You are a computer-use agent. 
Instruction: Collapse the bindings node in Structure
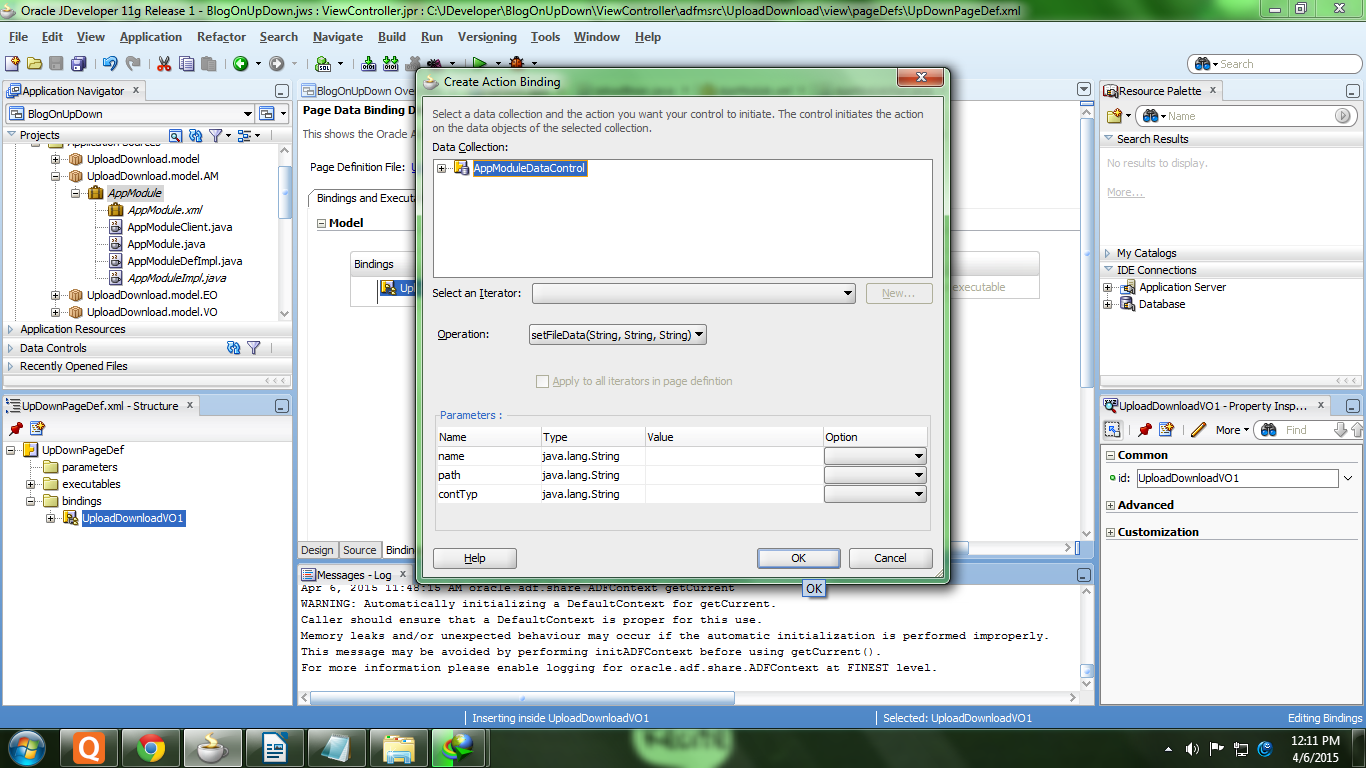point(31,501)
